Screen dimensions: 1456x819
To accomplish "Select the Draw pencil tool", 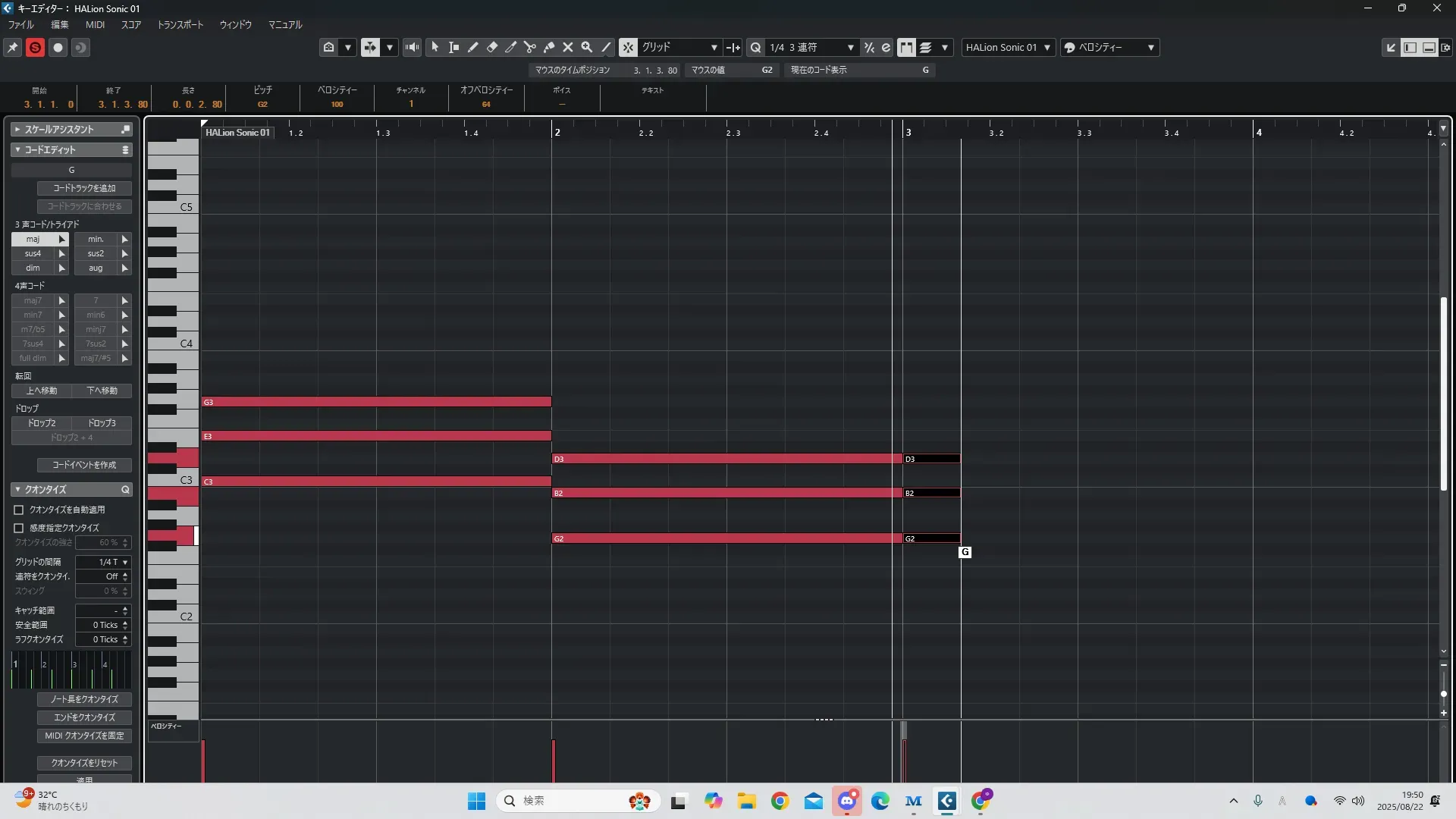I will 473,47.
